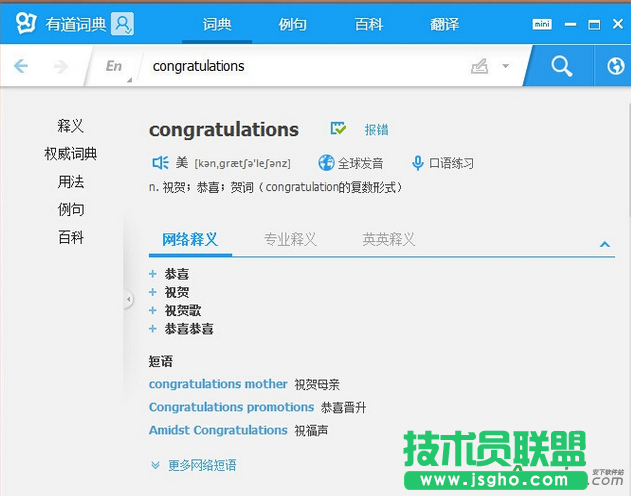
Task: Jump to 用法 in sidebar
Action: pos(70,182)
